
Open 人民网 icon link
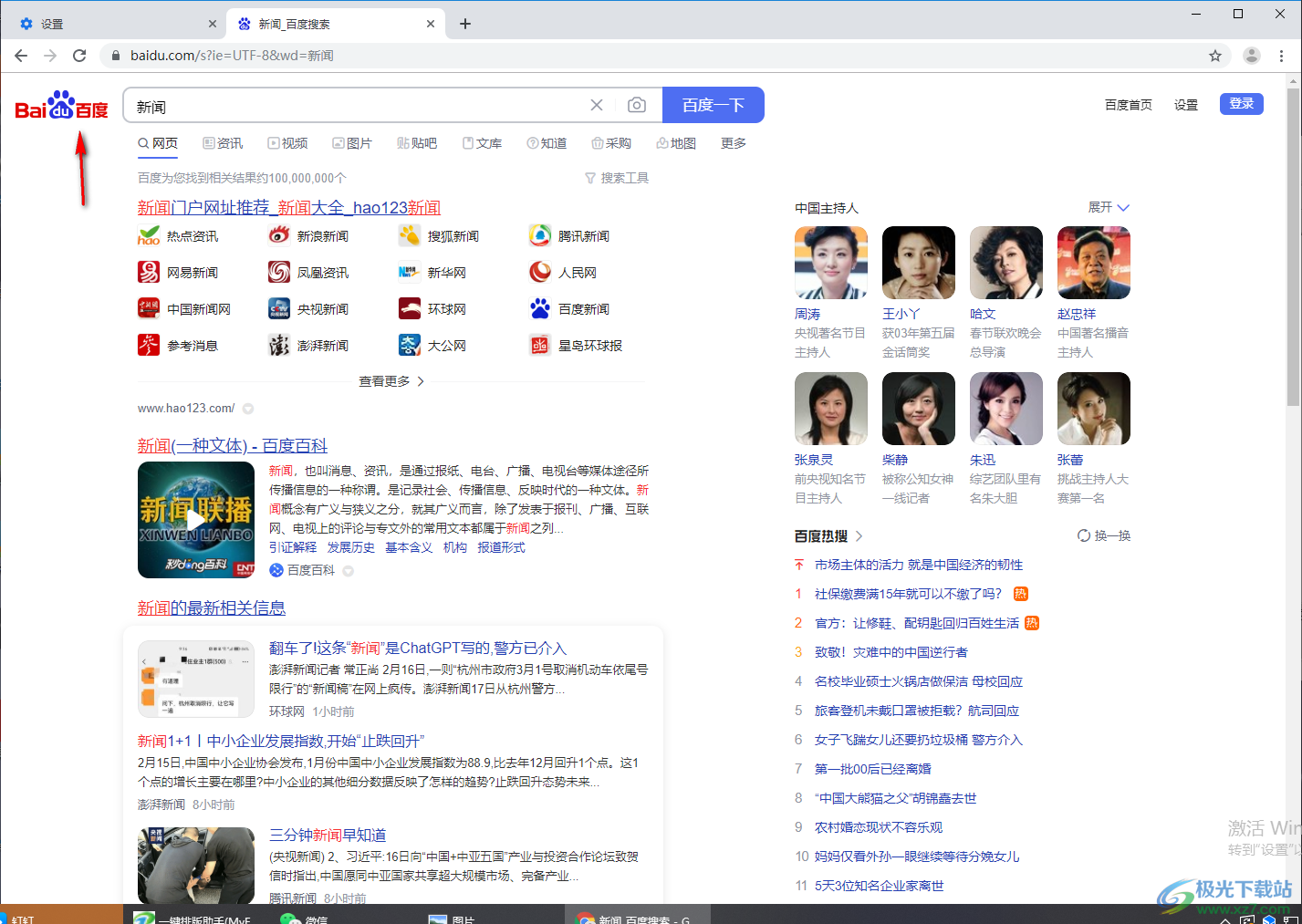click(x=540, y=272)
